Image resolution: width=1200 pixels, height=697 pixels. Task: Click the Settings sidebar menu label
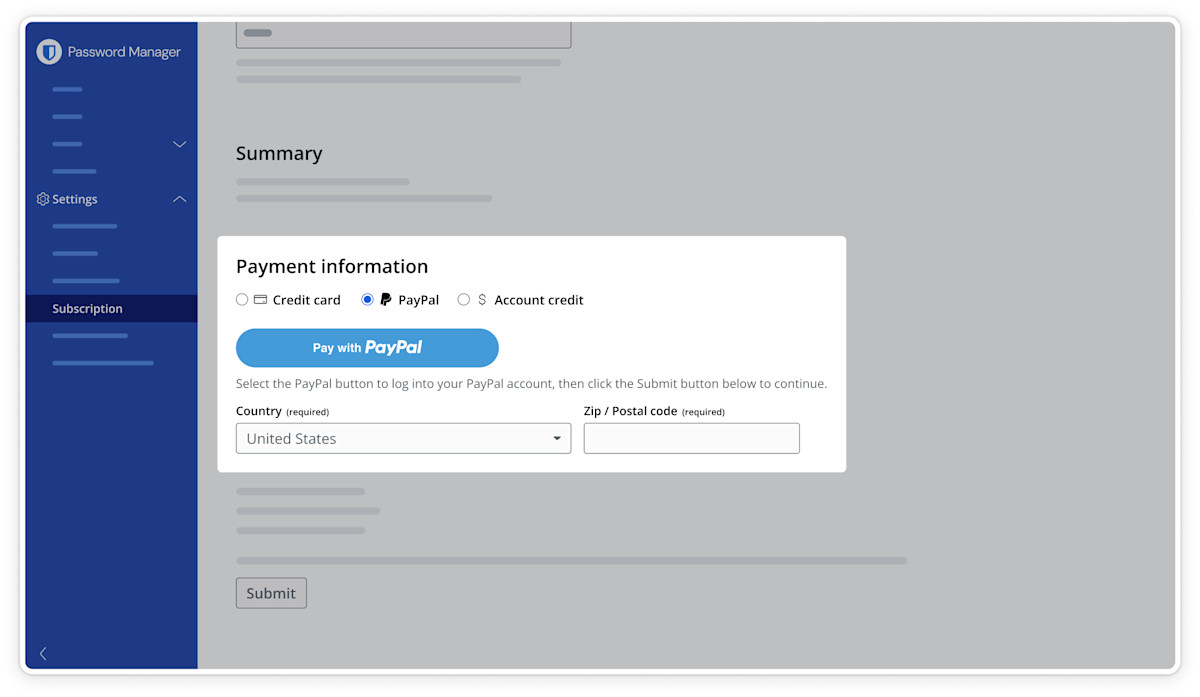tap(75, 199)
